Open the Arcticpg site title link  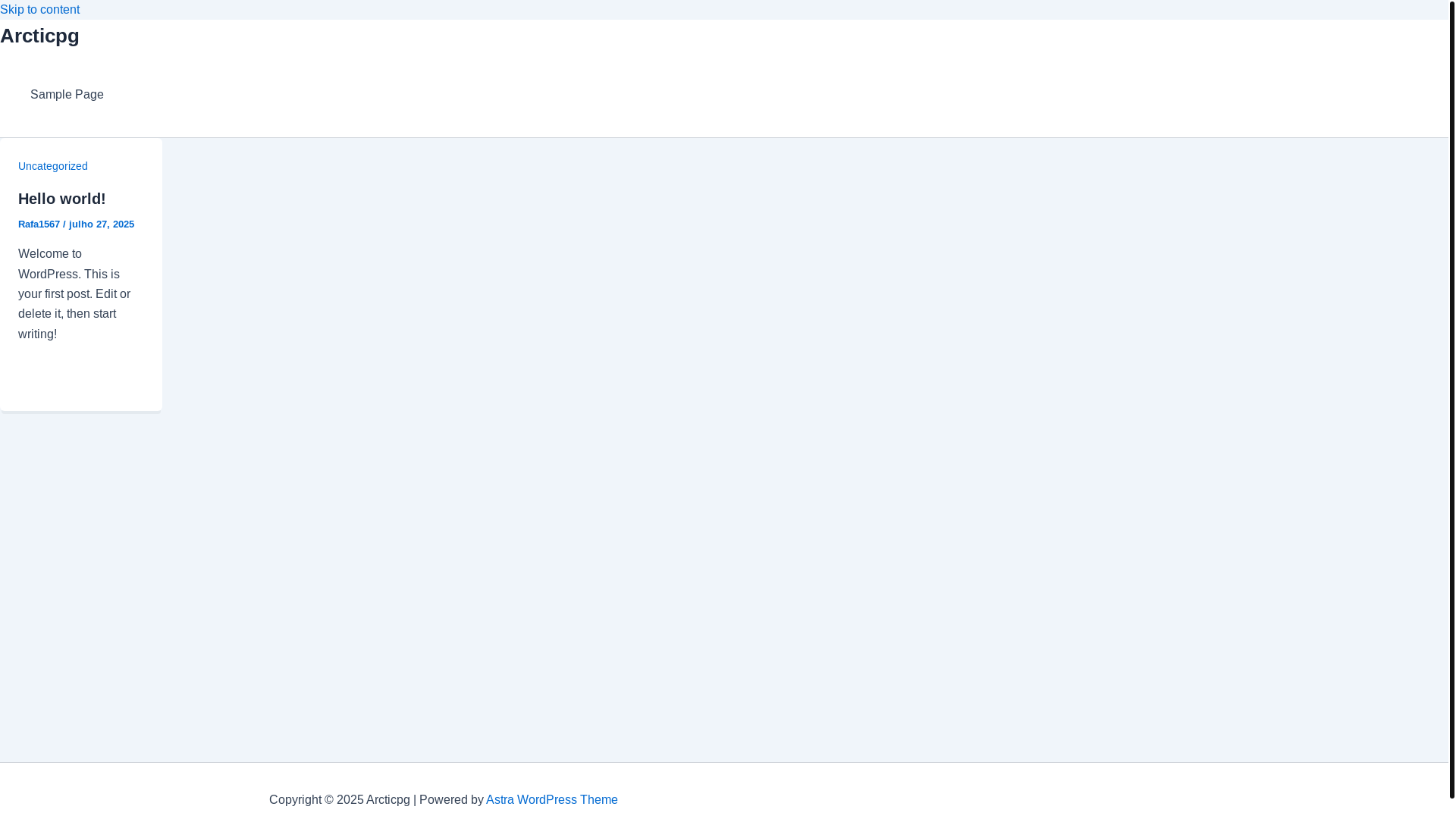(39, 36)
